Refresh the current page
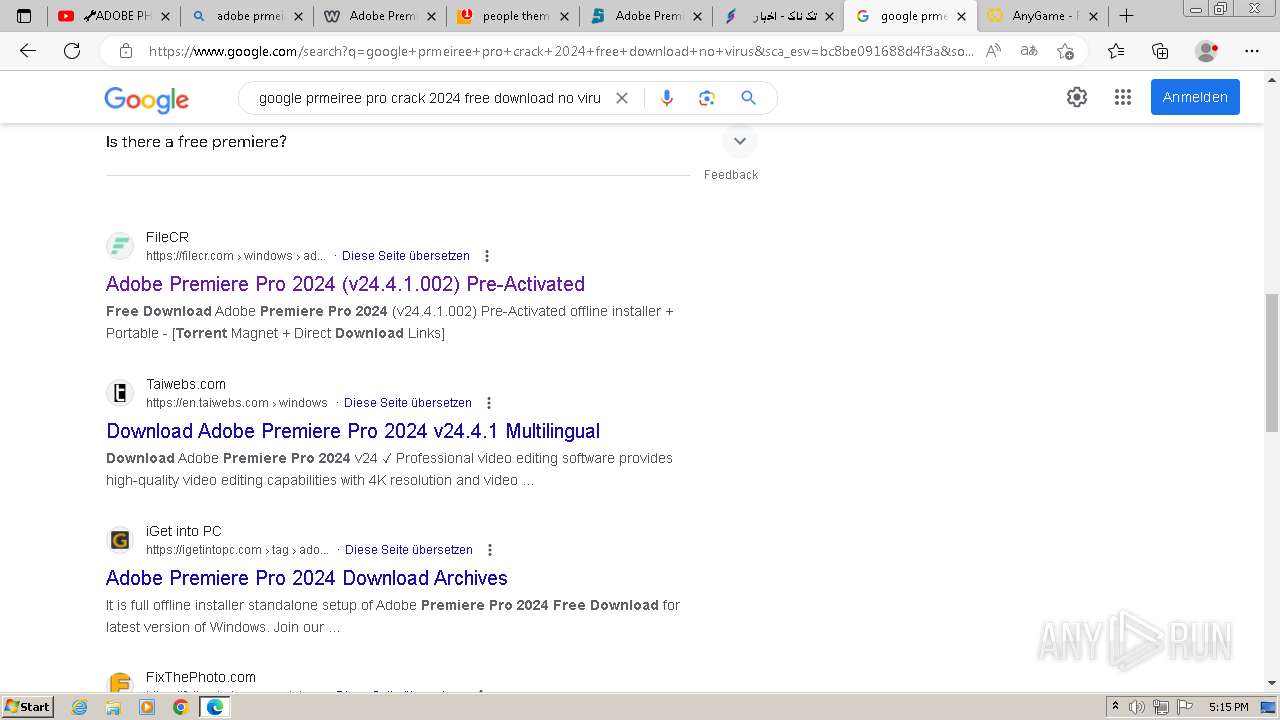This screenshot has height=720, width=1280. coord(72,51)
